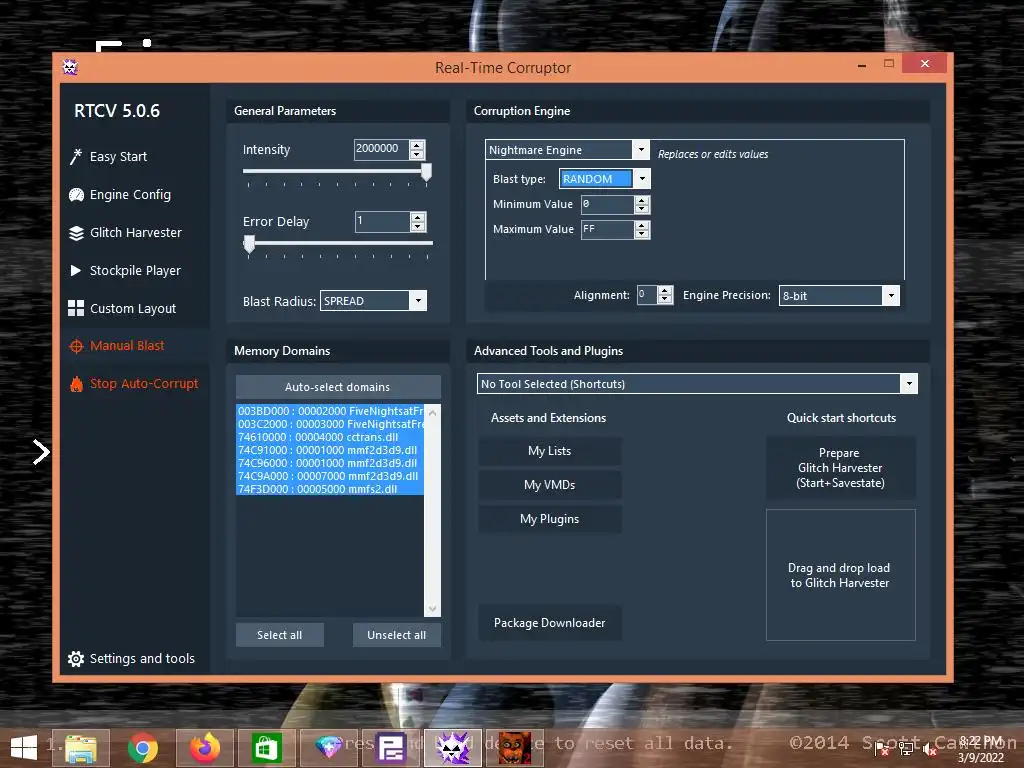
Task: Open Easy Start menu entry
Action: pyautogui.click(x=118, y=157)
